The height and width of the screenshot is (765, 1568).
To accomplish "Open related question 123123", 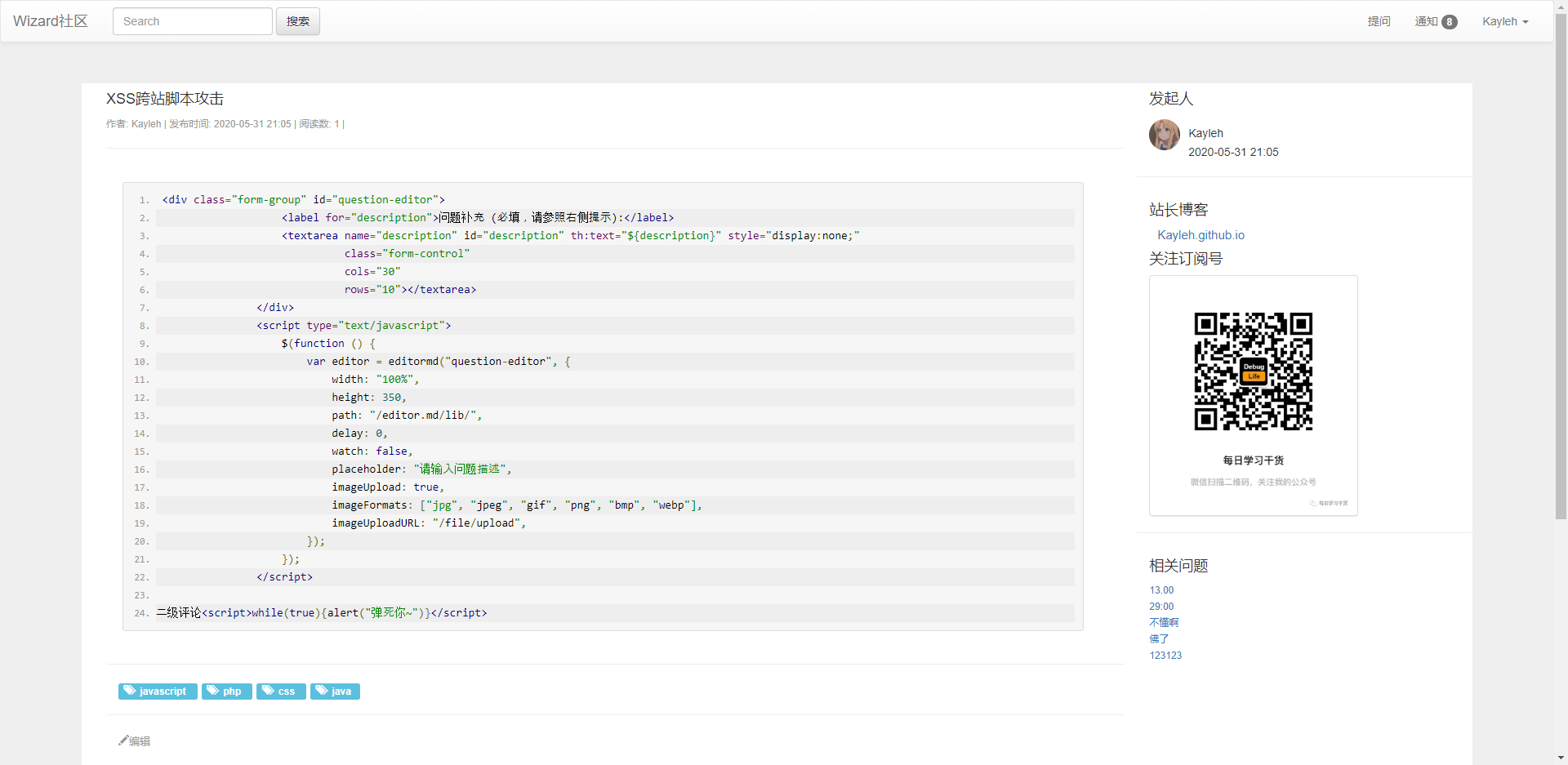I will 1165,656.
